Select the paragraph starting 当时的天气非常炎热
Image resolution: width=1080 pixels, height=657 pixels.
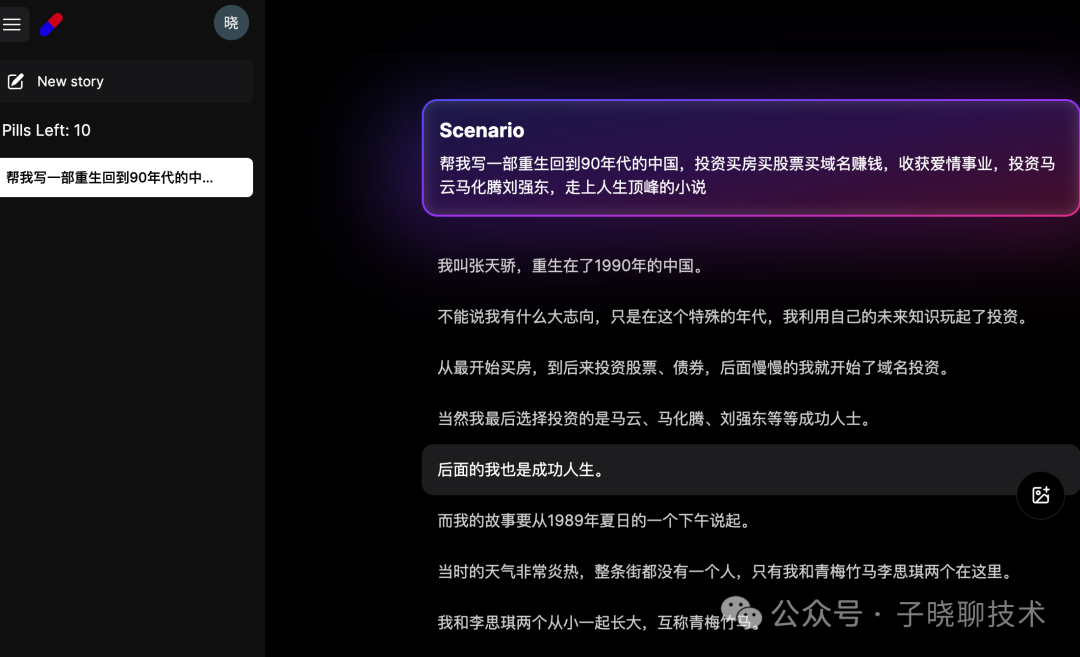coord(727,572)
